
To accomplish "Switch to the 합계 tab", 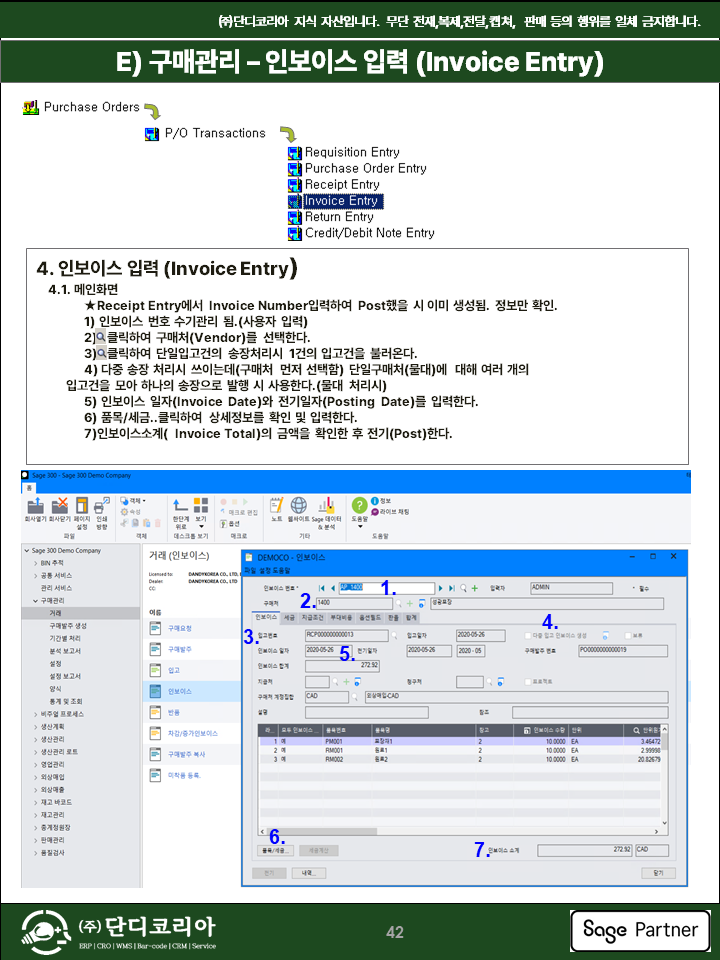I will tap(411, 618).
